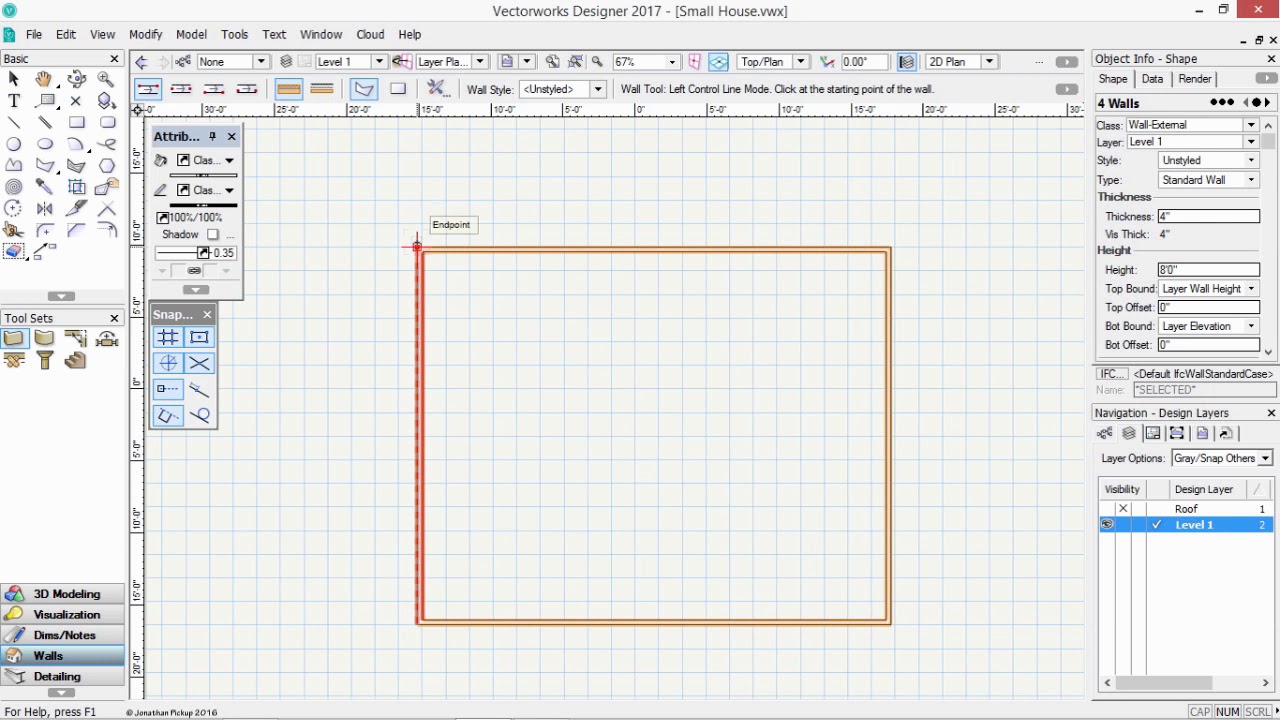The image size is (1280, 720).
Task: Toggle Snap to Object
Action: point(199,338)
